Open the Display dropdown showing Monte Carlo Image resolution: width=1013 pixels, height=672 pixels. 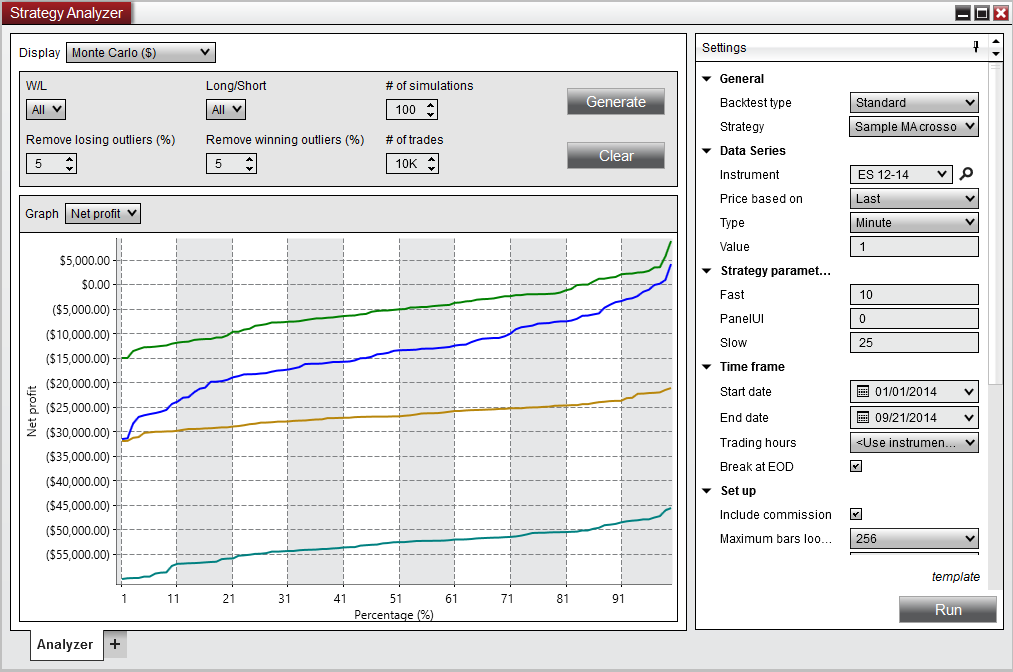(x=140, y=52)
